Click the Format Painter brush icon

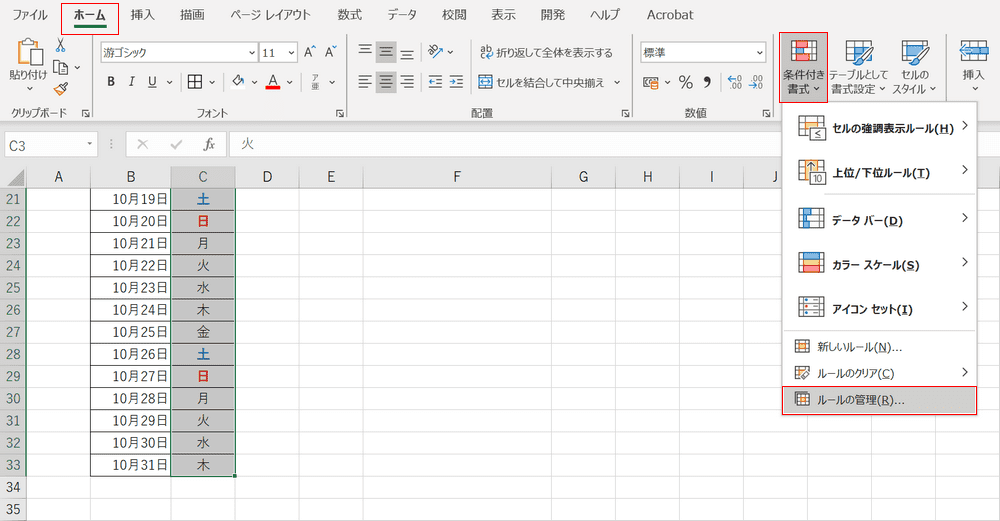(61, 89)
